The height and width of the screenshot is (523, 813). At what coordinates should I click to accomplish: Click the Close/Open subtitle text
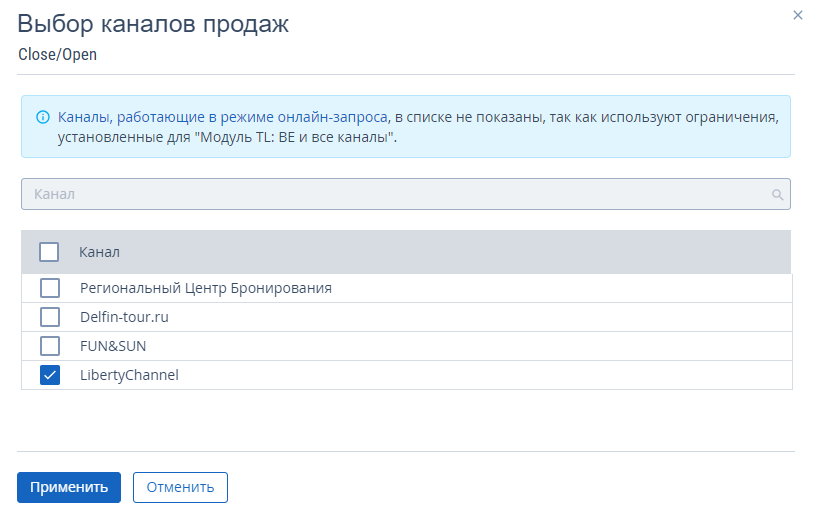57,55
